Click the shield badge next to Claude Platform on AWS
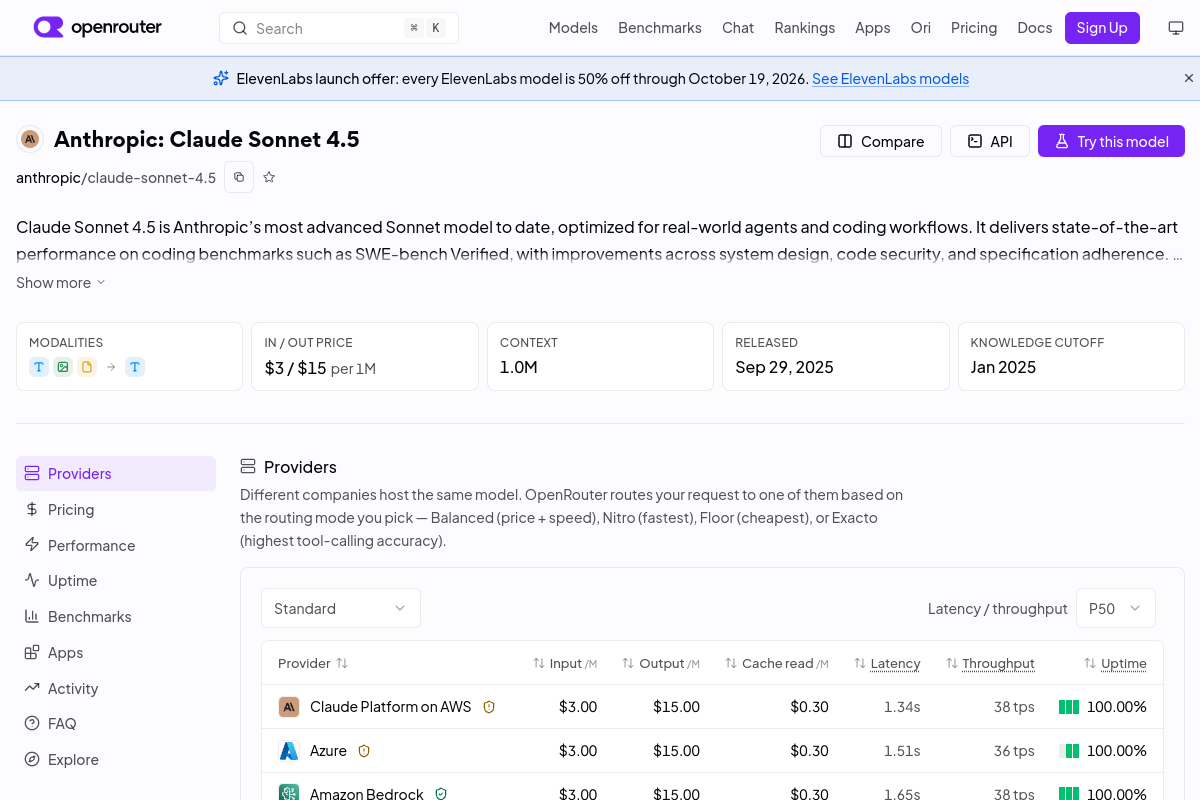The image size is (1200, 800). point(489,707)
